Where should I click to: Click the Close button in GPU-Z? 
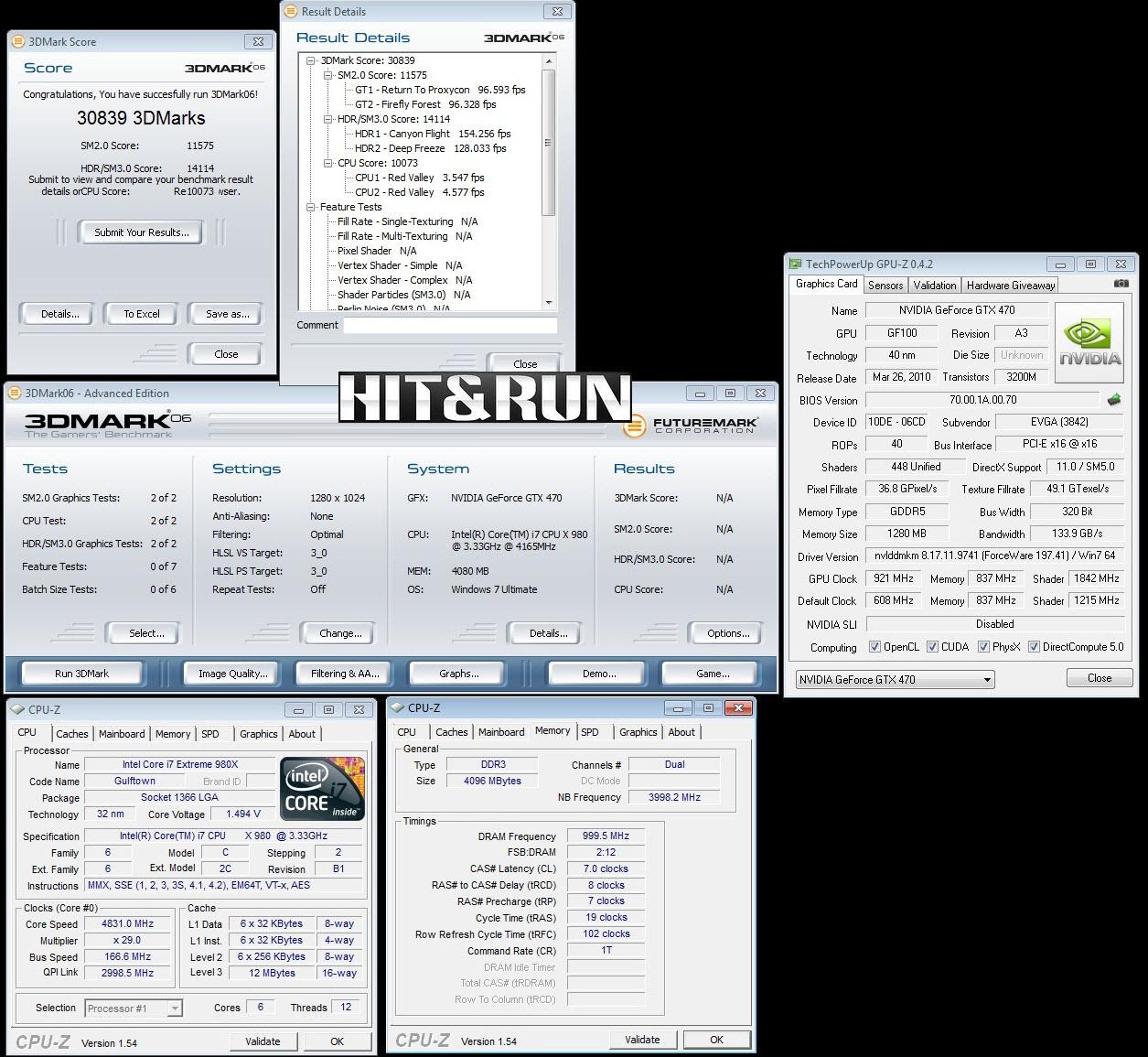click(1100, 678)
